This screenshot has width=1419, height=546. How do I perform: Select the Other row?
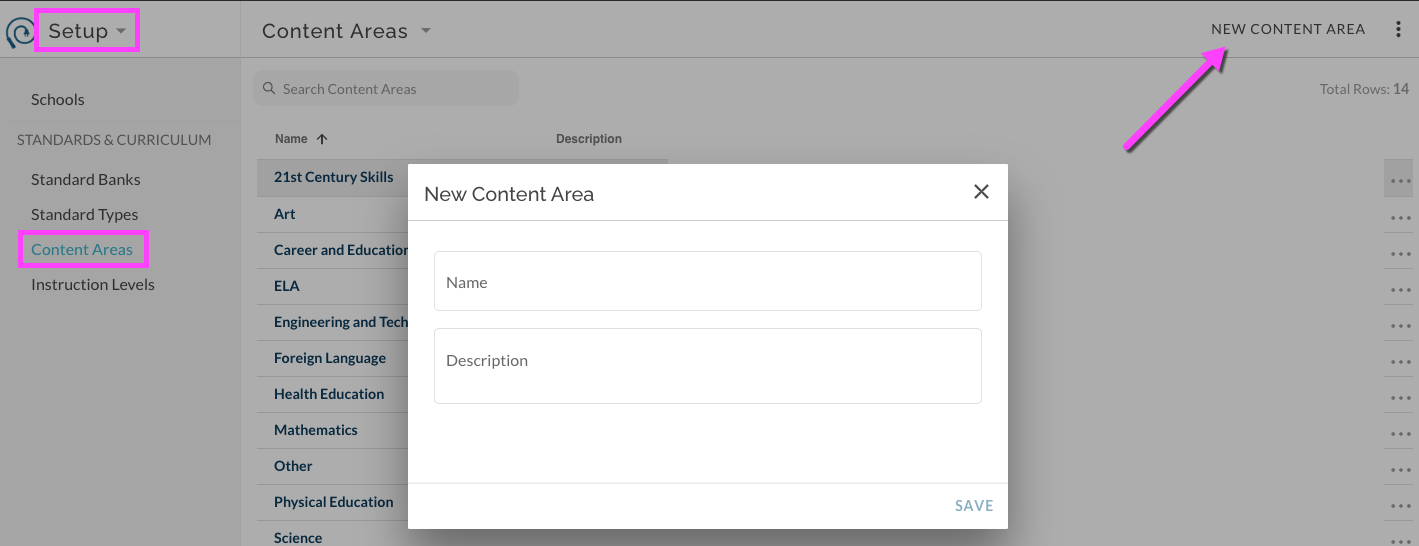click(293, 466)
